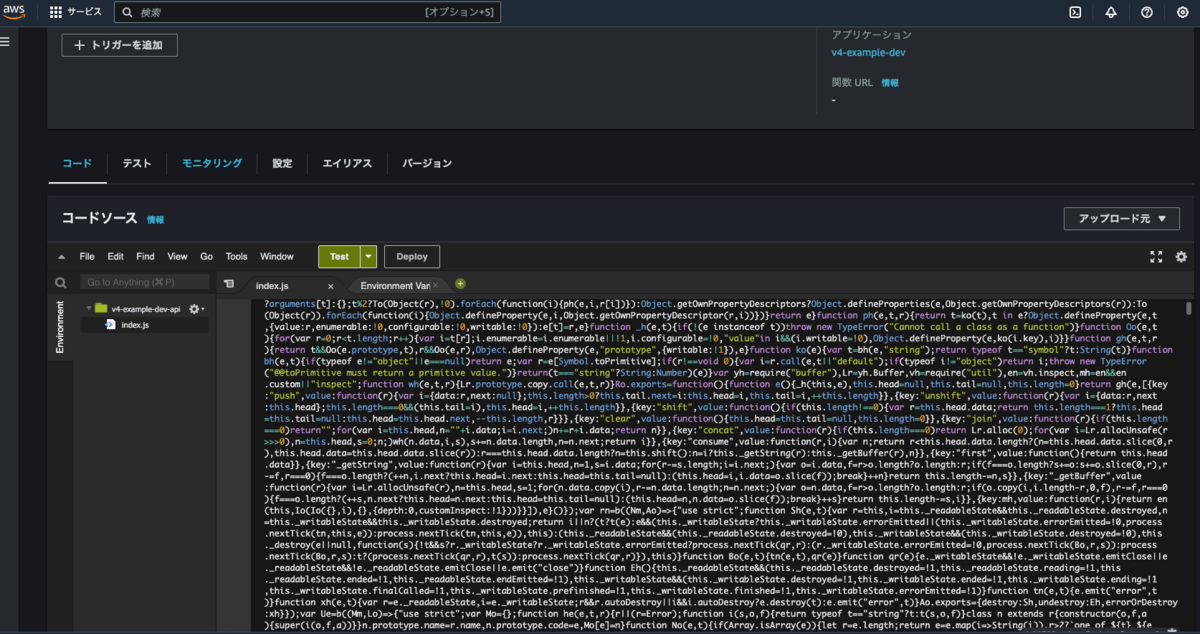Switch to the エイリアス tab
The height and width of the screenshot is (634, 1200).
(346, 163)
